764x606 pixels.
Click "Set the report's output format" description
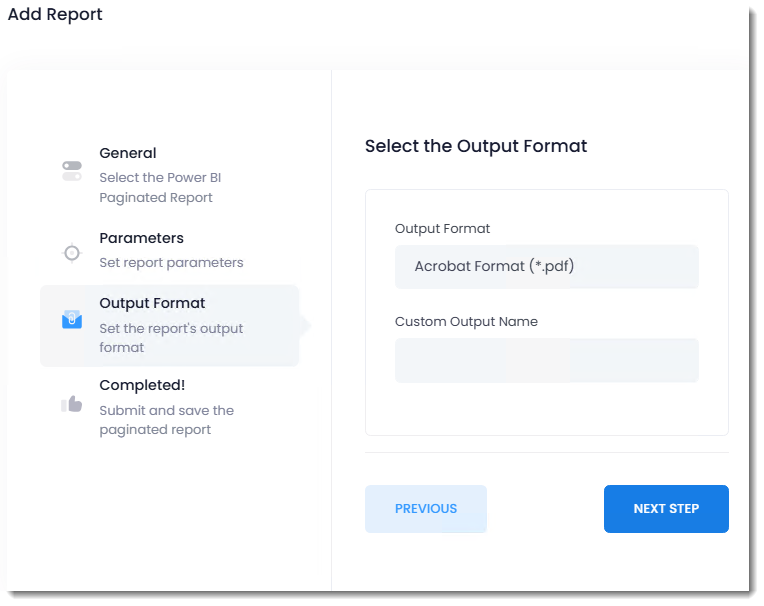171,338
